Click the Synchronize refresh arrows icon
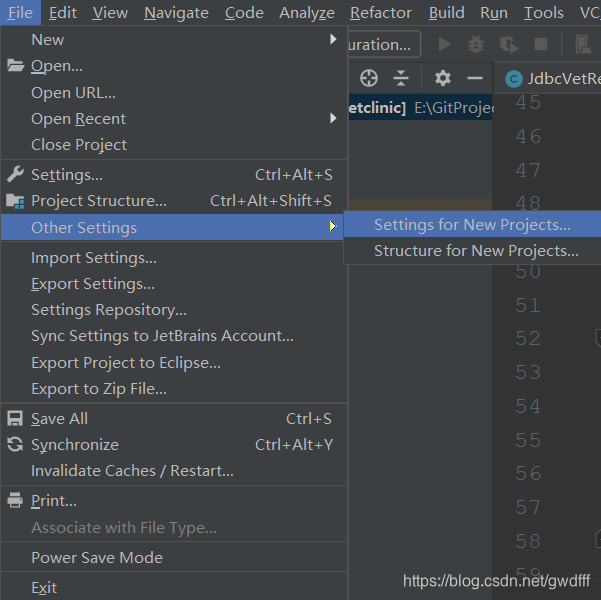This screenshot has height=600, width=601. point(15,445)
